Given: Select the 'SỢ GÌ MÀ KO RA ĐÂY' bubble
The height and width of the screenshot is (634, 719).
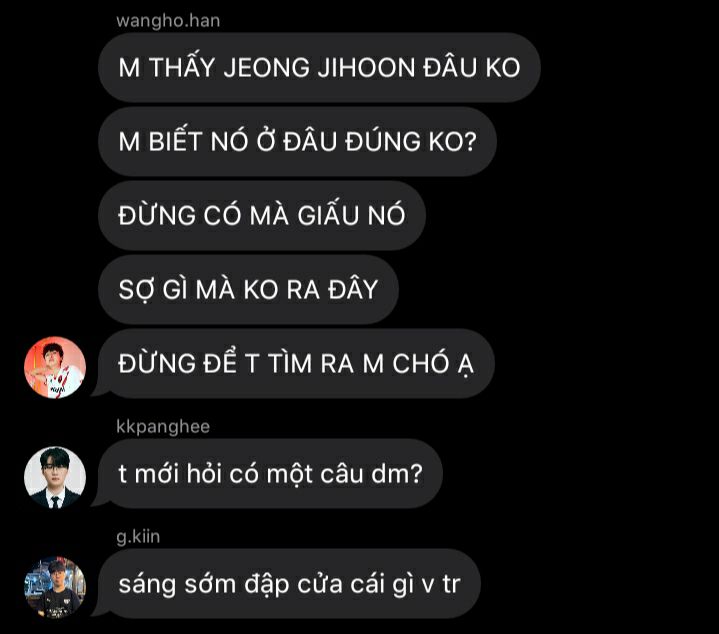Looking at the screenshot, I should point(248,290).
